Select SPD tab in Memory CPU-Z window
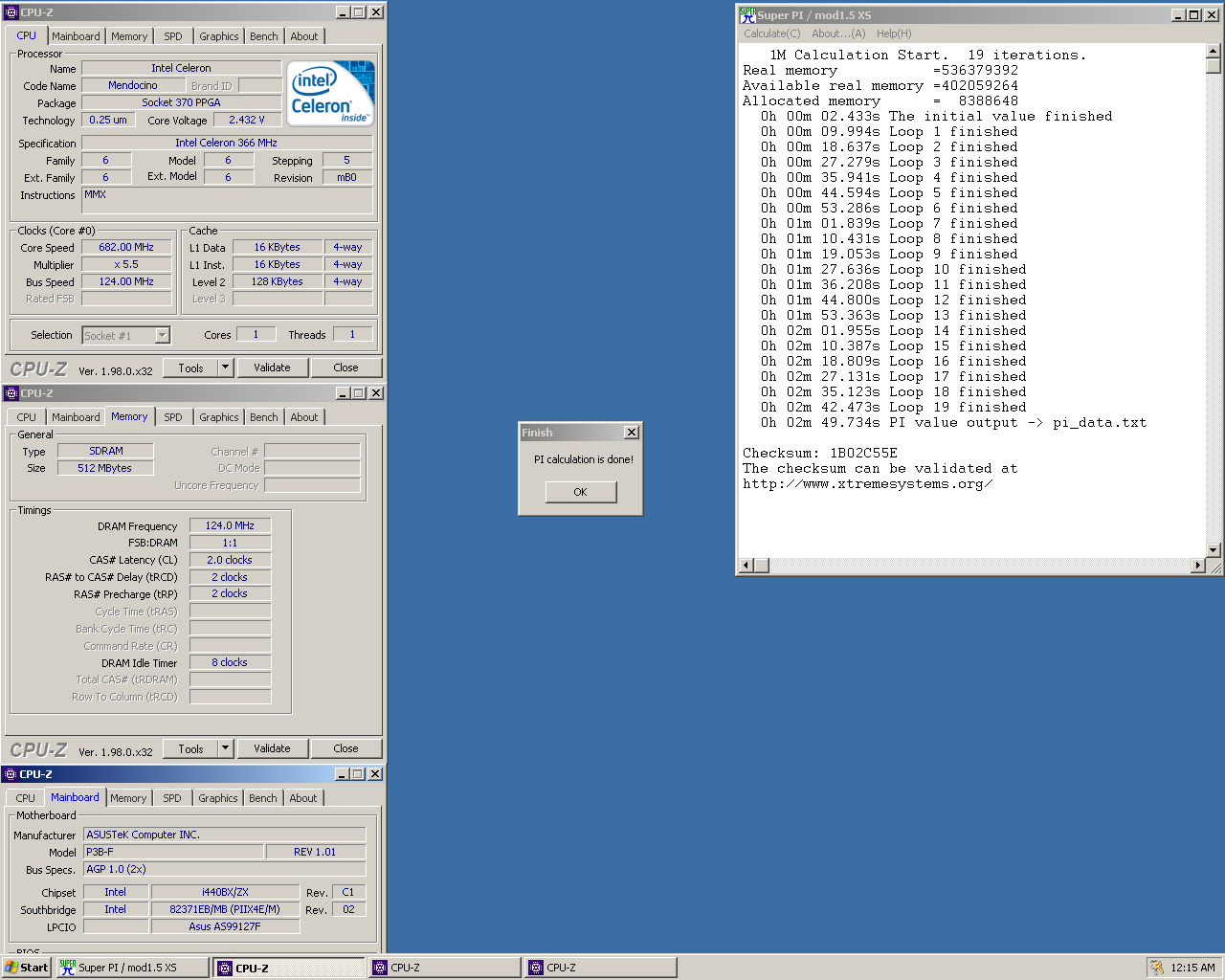 (173, 417)
